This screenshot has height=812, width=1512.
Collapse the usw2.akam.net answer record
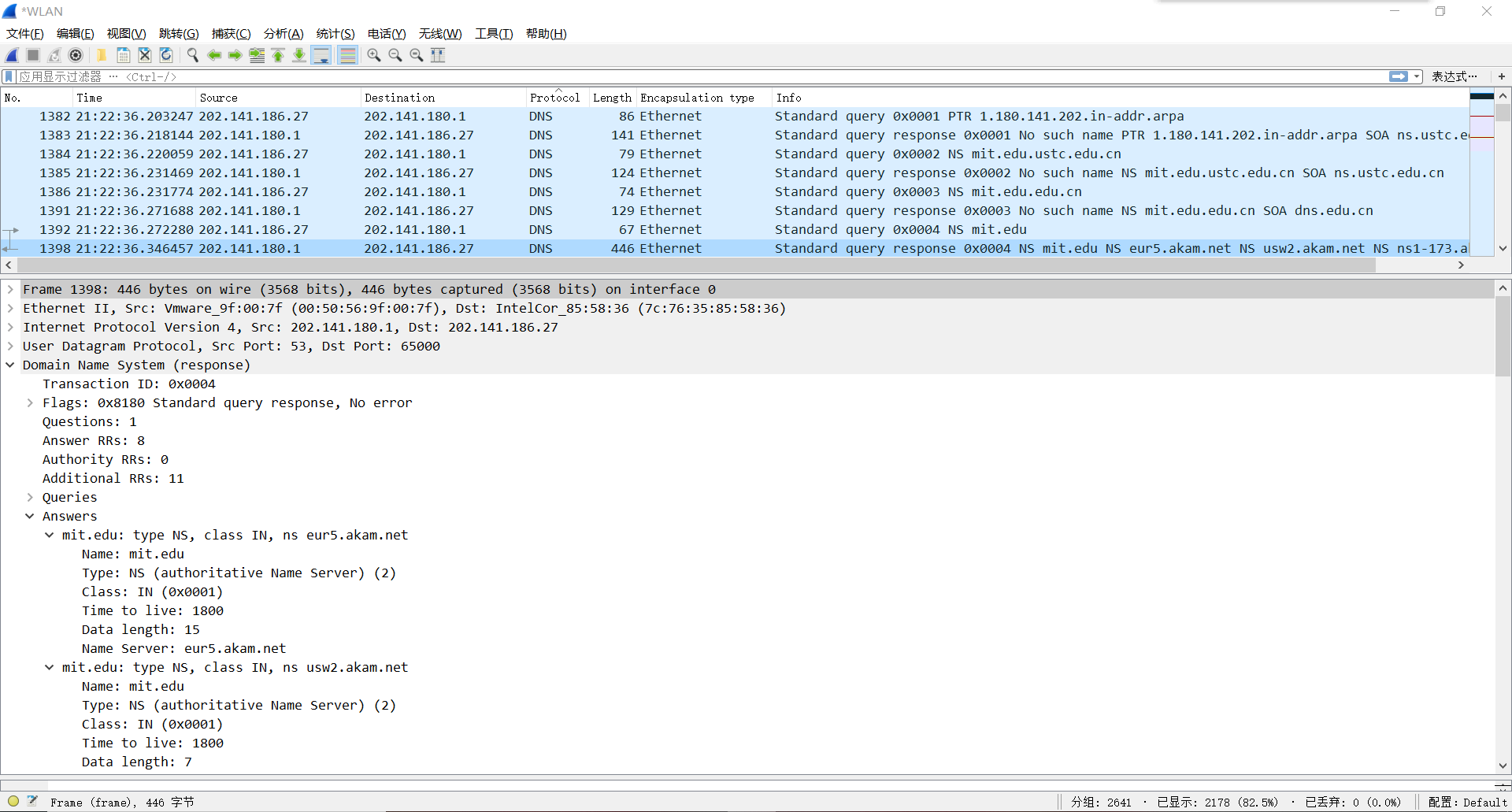[49, 667]
